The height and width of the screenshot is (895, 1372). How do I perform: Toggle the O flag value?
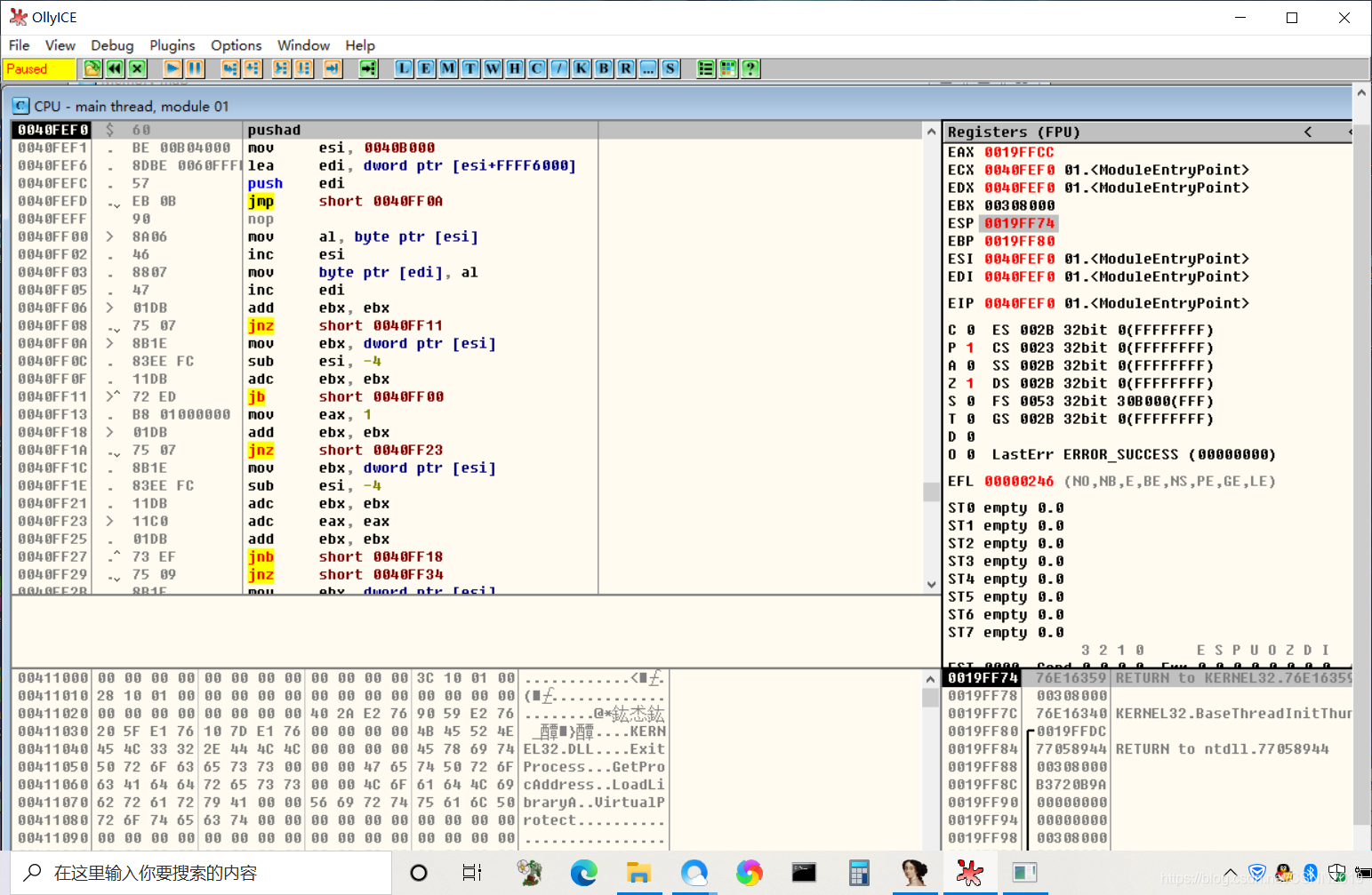pos(970,454)
